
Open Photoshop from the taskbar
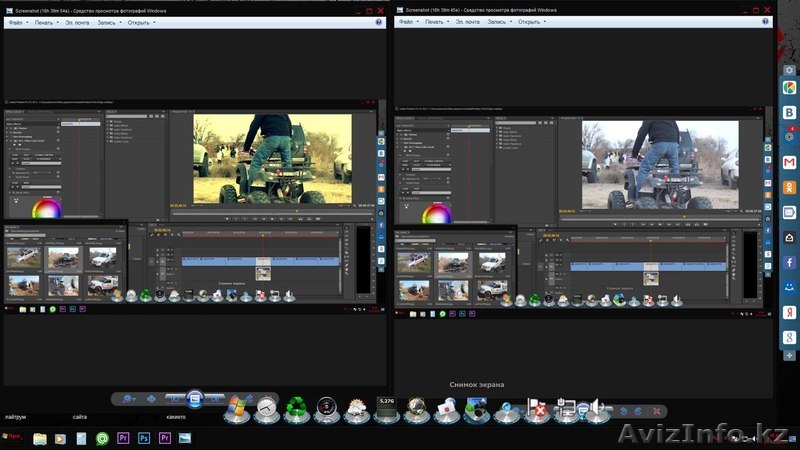[x=145, y=438]
